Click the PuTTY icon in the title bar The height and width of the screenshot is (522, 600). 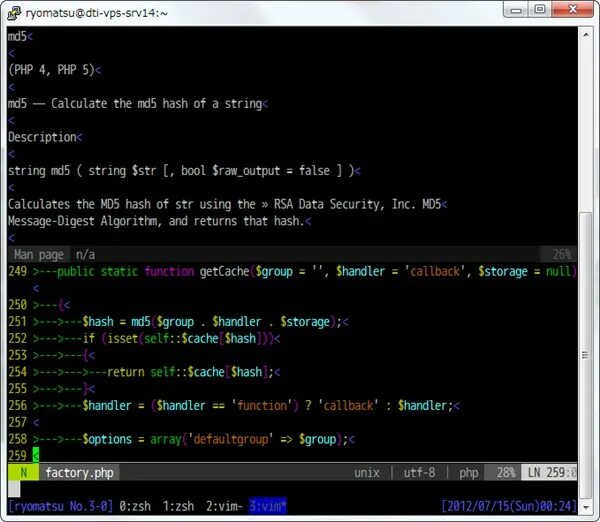(14, 12)
